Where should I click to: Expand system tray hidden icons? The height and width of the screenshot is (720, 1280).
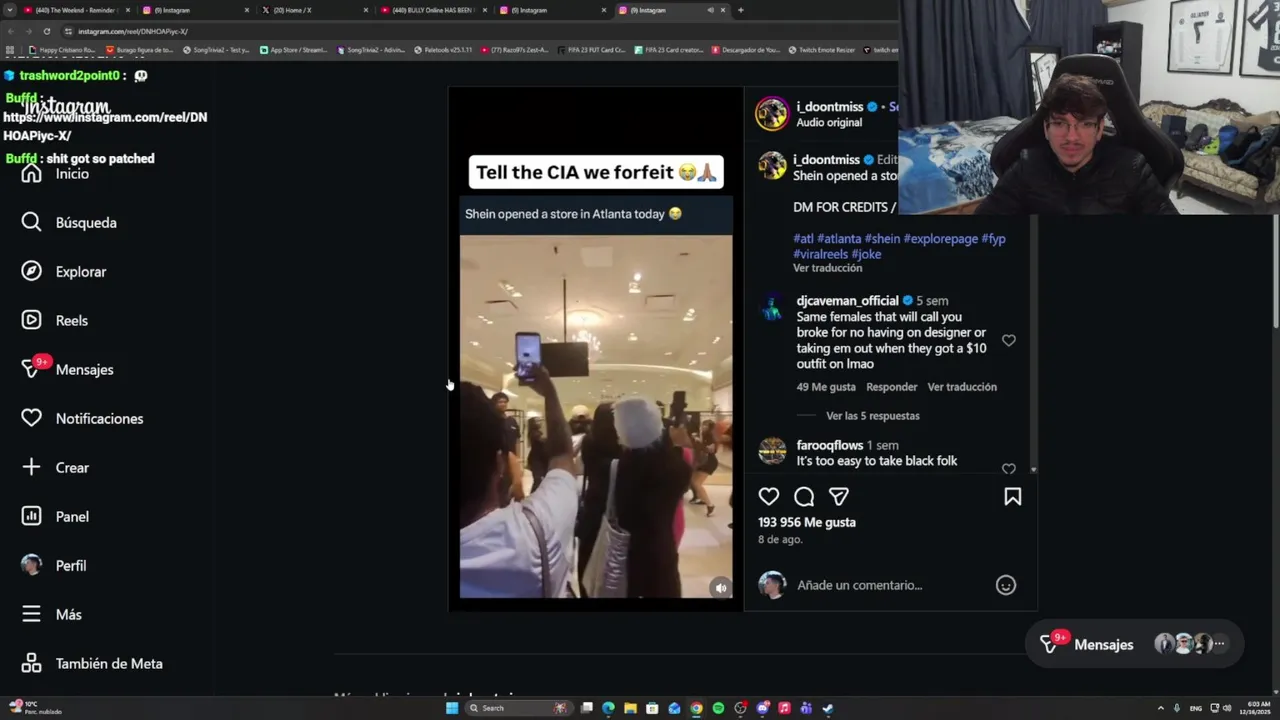1161,708
